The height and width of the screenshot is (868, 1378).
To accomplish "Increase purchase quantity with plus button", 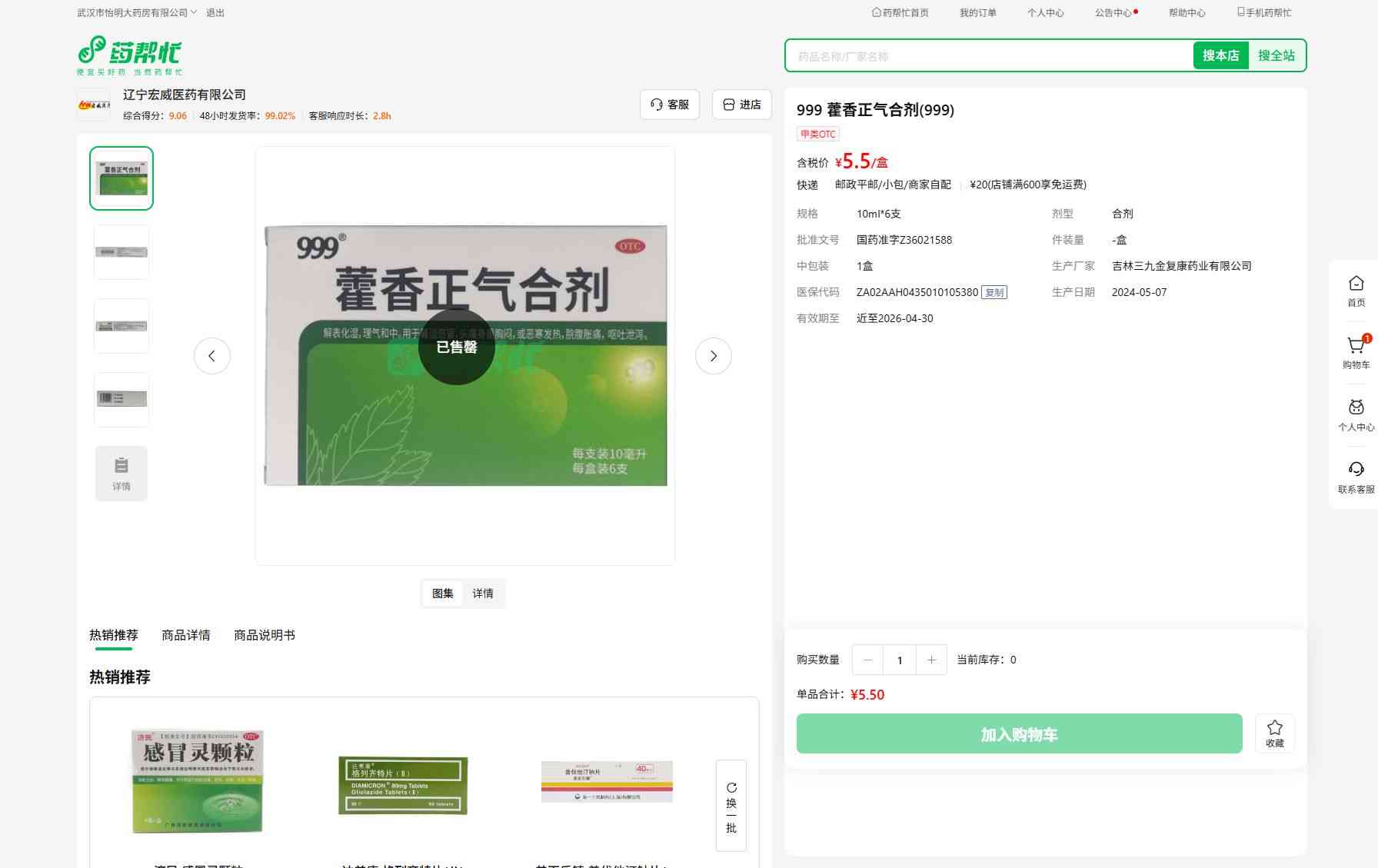I will [931, 660].
